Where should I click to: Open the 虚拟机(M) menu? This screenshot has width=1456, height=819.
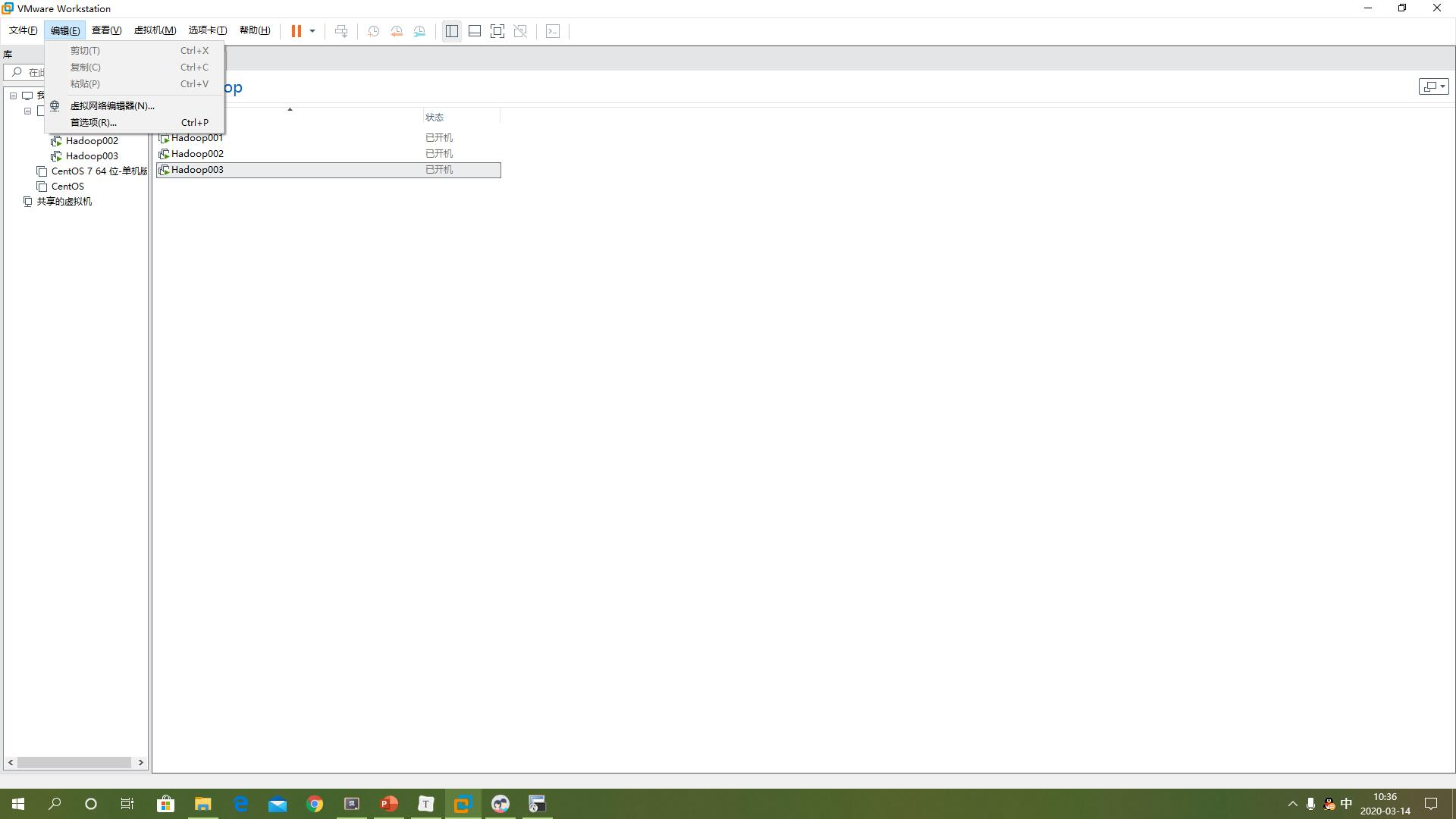[x=155, y=30]
